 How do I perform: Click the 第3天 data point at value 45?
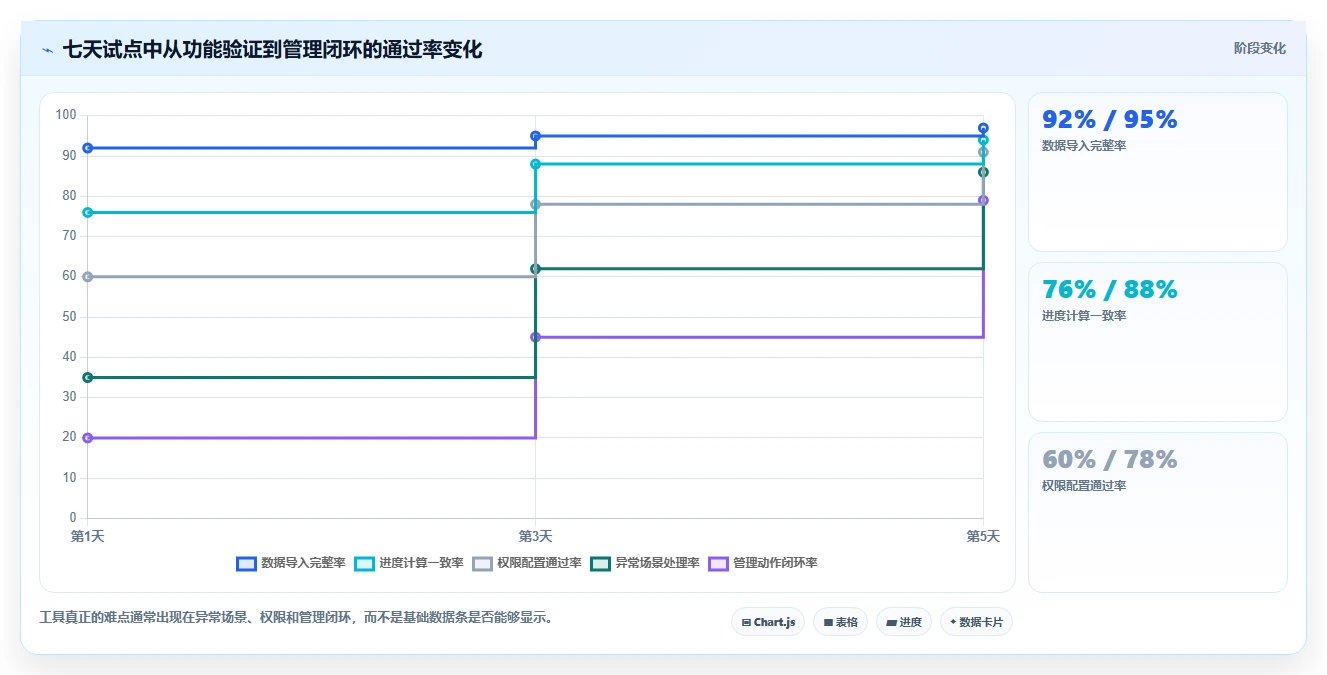(x=535, y=337)
